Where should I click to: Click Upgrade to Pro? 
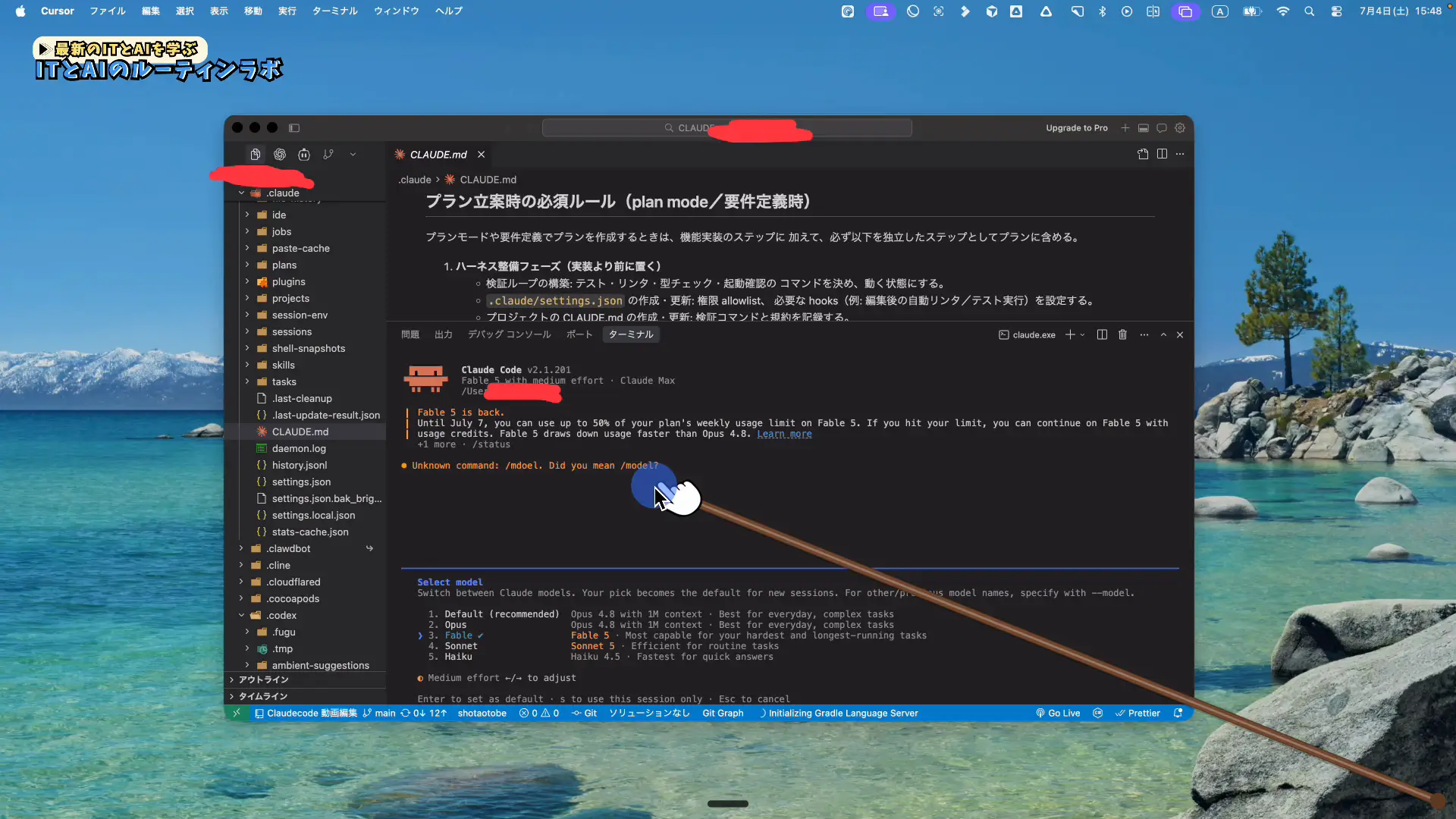click(1076, 128)
